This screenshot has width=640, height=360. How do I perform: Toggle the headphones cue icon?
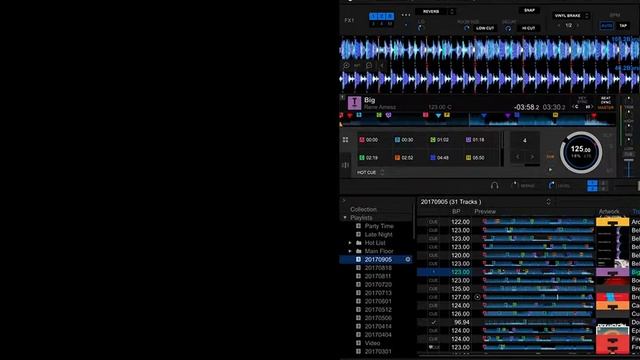494,185
